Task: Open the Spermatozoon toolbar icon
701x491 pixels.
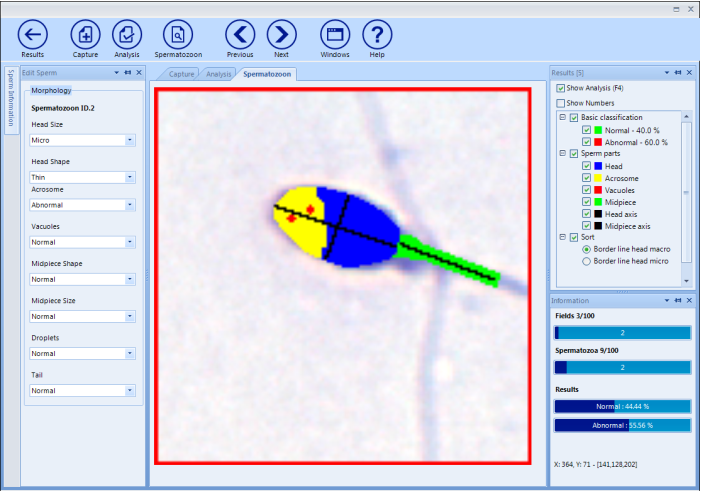Action: point(178,34)
